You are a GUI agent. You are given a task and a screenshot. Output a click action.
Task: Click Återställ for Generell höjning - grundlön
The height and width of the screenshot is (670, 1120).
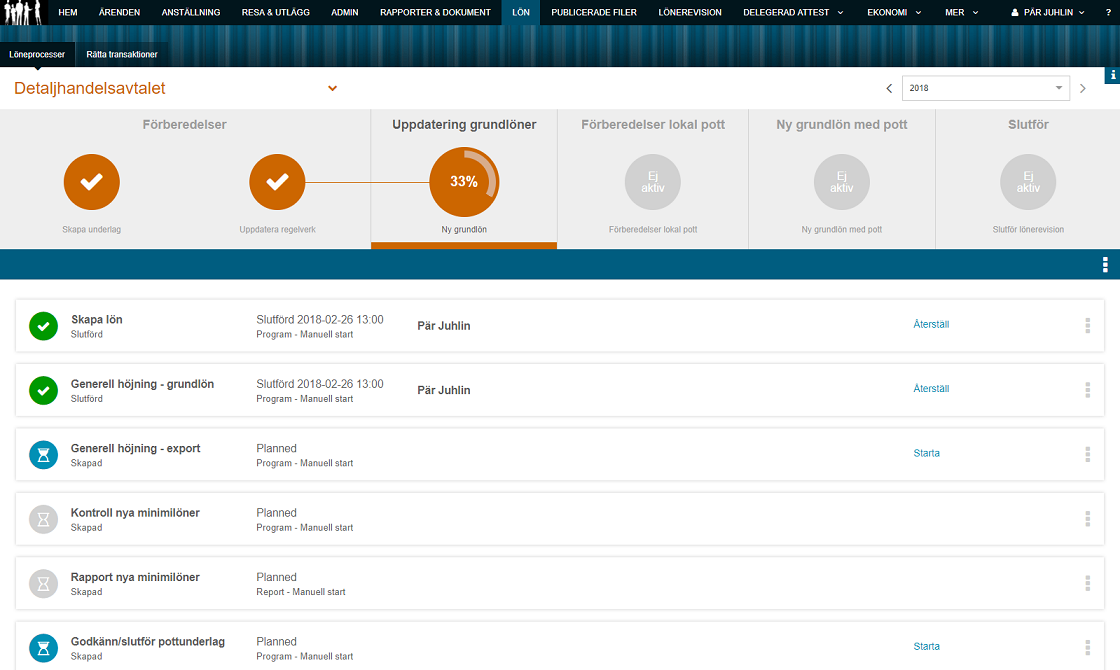click(x=931, y=389)
